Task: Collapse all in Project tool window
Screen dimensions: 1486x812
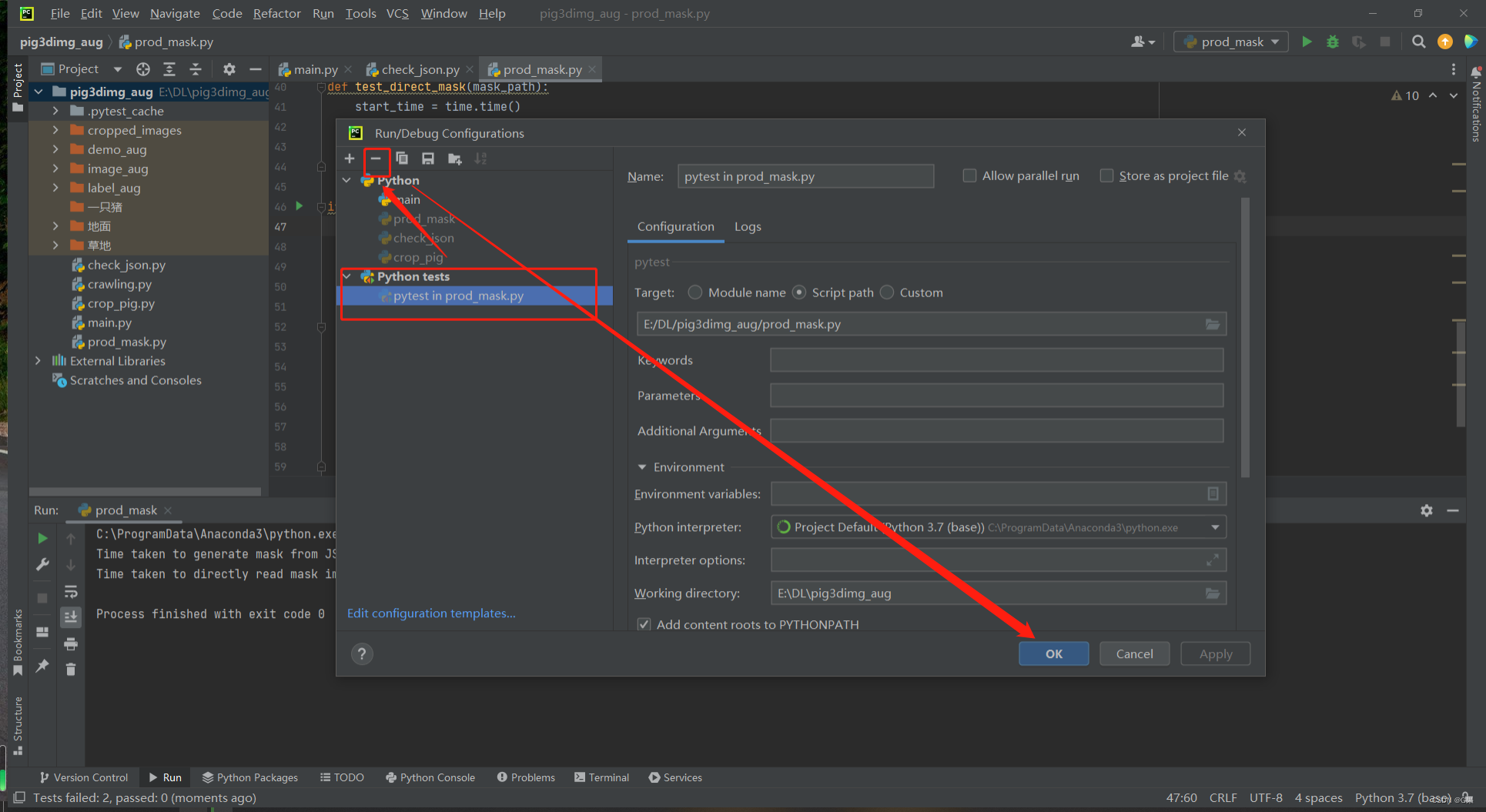Action: pos(196,69)
